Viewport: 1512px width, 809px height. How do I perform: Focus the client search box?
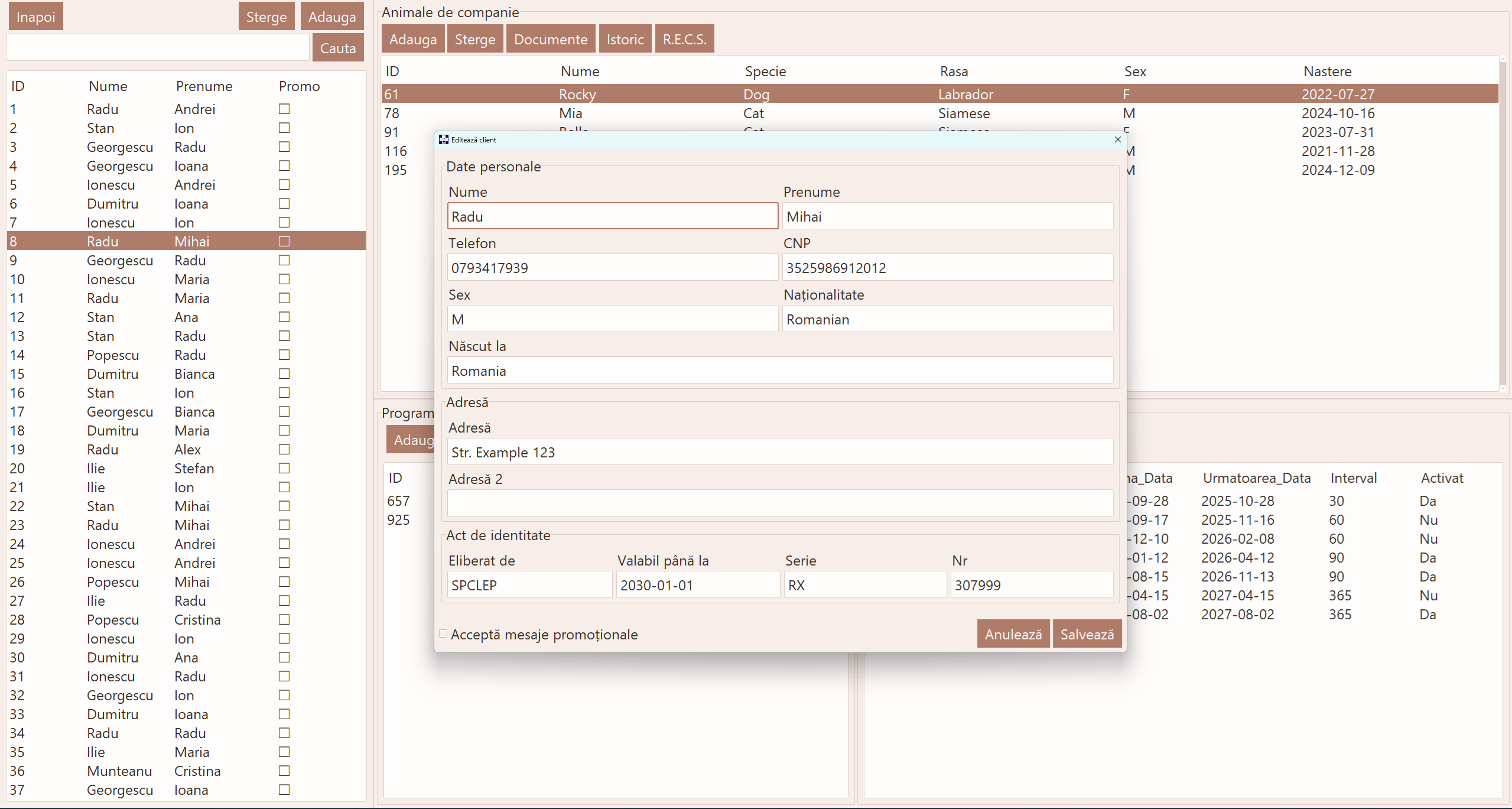[x=158, y=47]
